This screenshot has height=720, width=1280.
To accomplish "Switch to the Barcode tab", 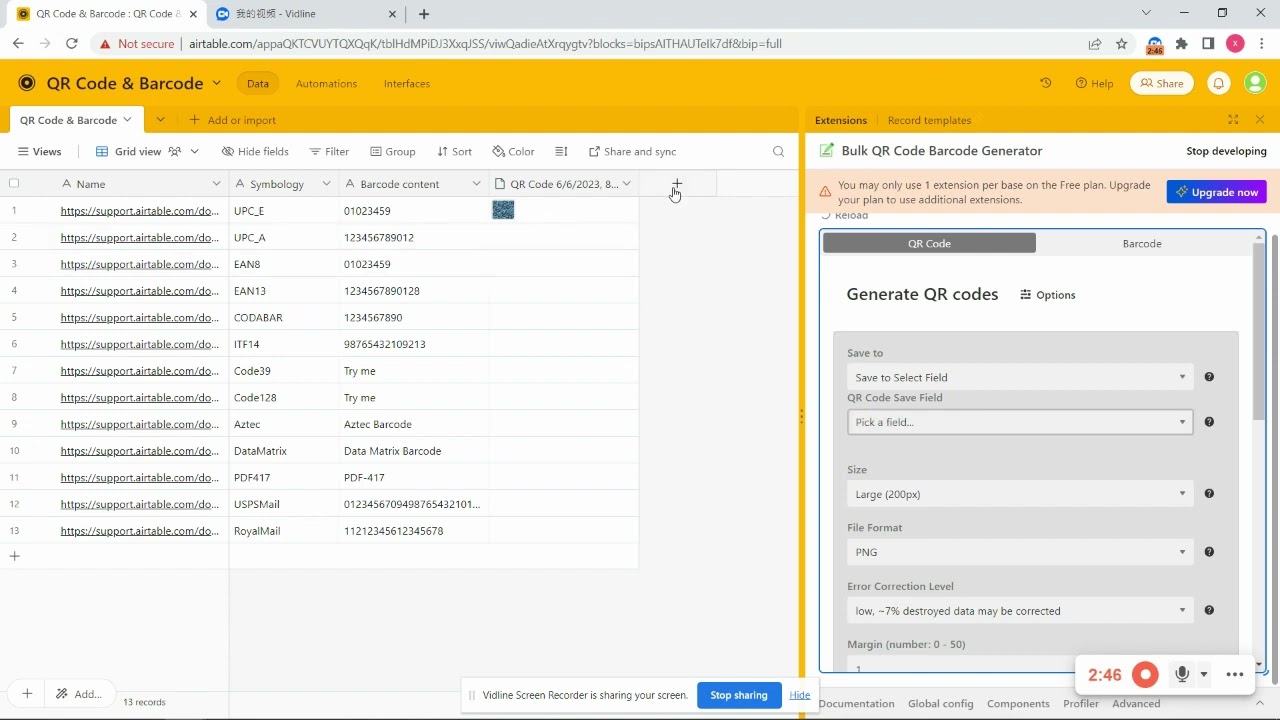I will coord(1142,244).
